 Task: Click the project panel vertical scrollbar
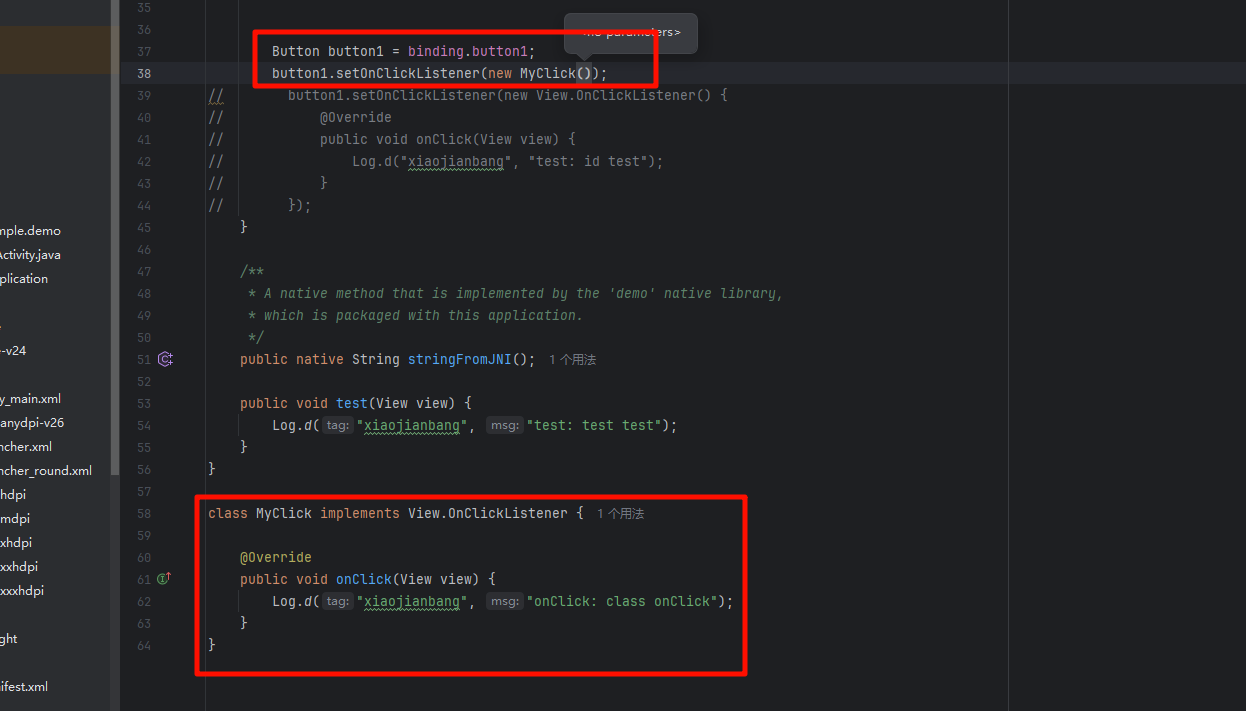[x=114, y=240]
